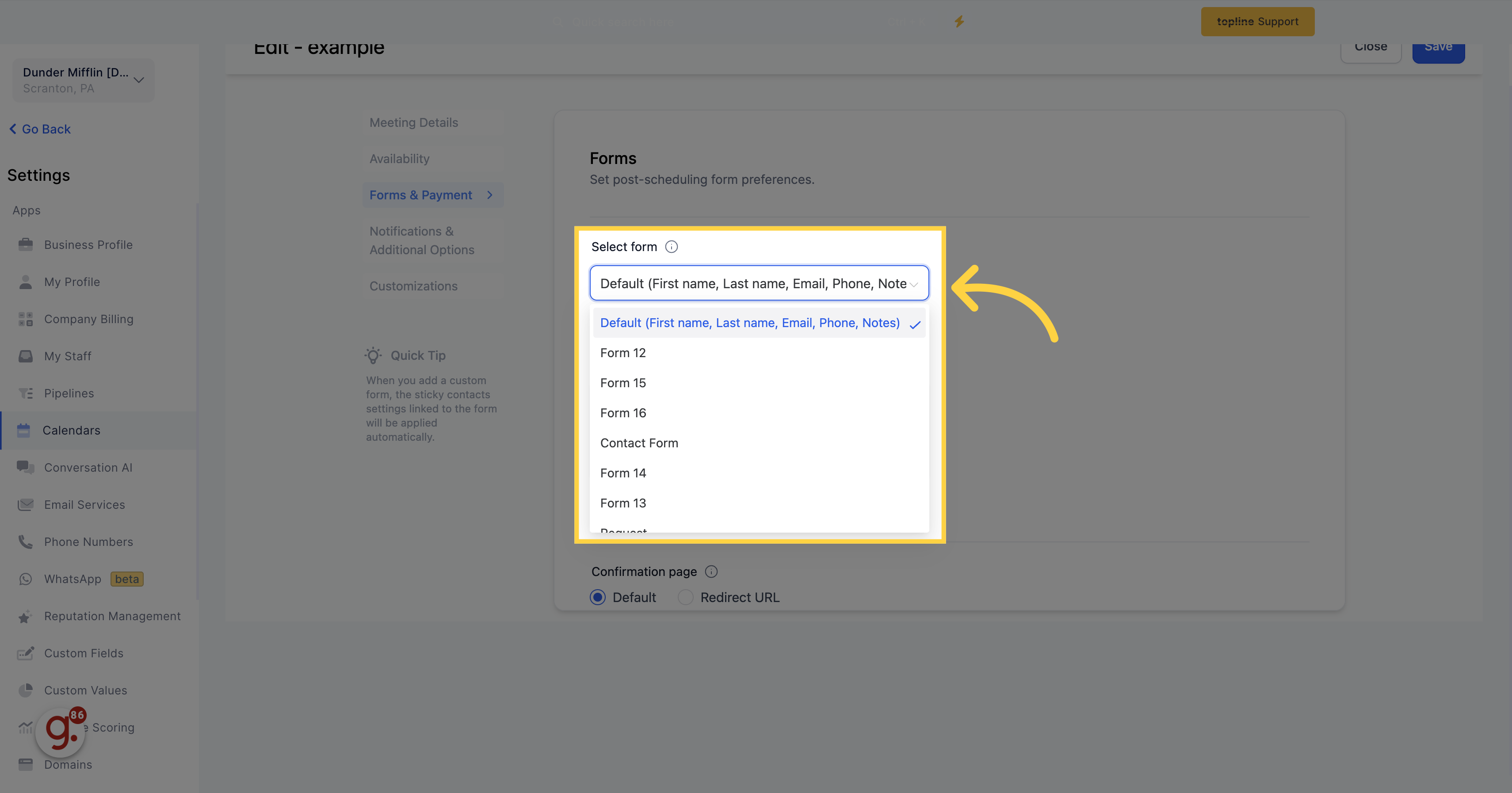Screen dimensions: 1512x793
Task: Pick the Default form option
Action: (759, 323)
